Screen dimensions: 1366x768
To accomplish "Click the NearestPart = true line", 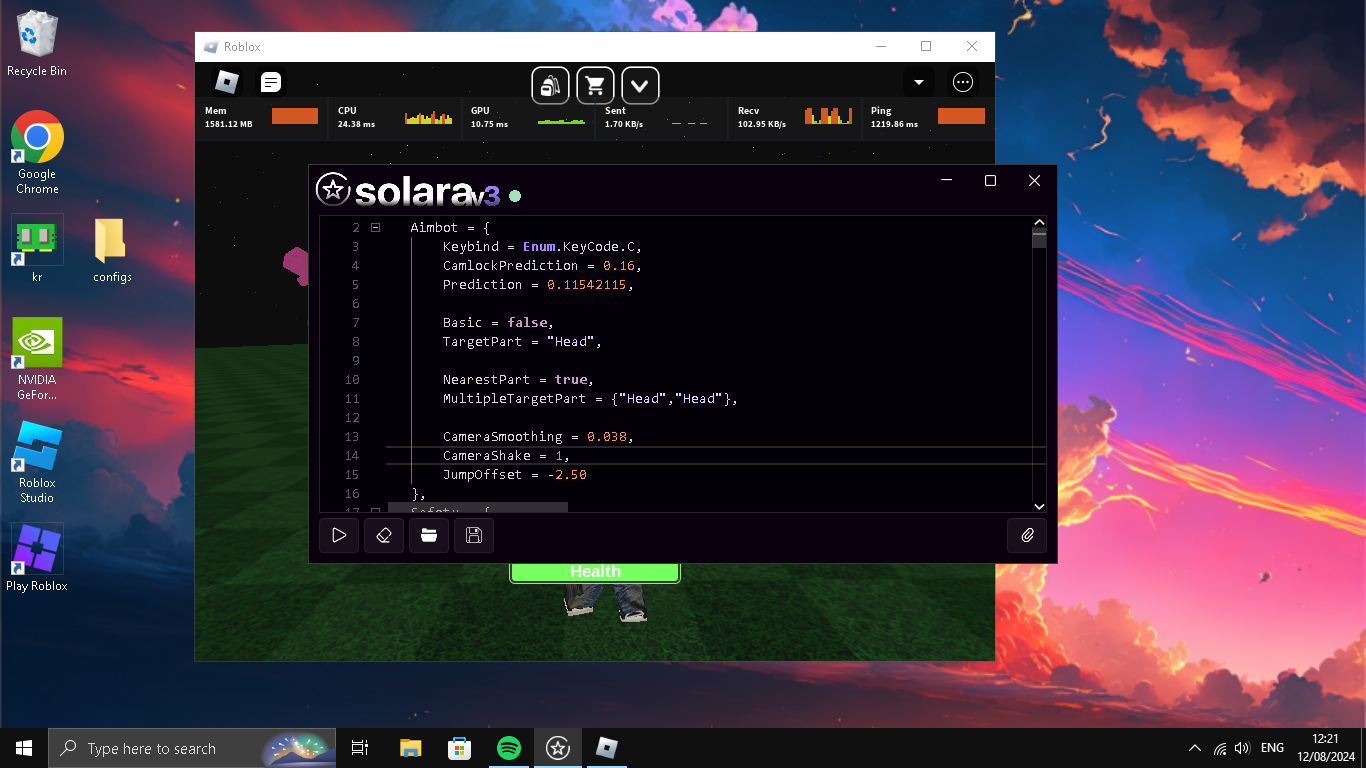I will 518,380.
